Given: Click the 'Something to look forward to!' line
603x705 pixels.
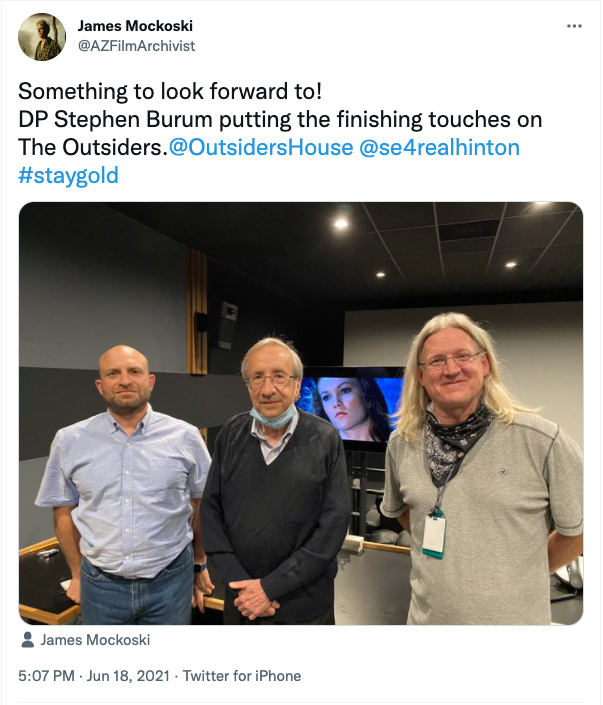Looking at the screenshot, I should pyautogui.click(x=170, y=91).
